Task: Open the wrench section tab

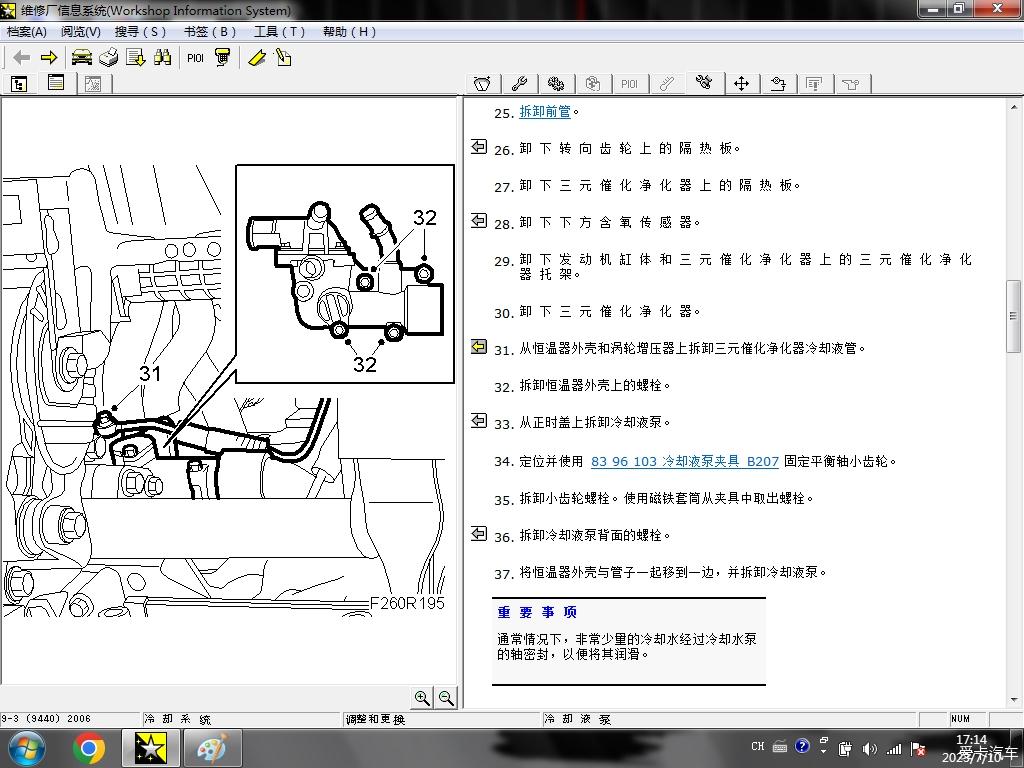Action: pos(519,84)
